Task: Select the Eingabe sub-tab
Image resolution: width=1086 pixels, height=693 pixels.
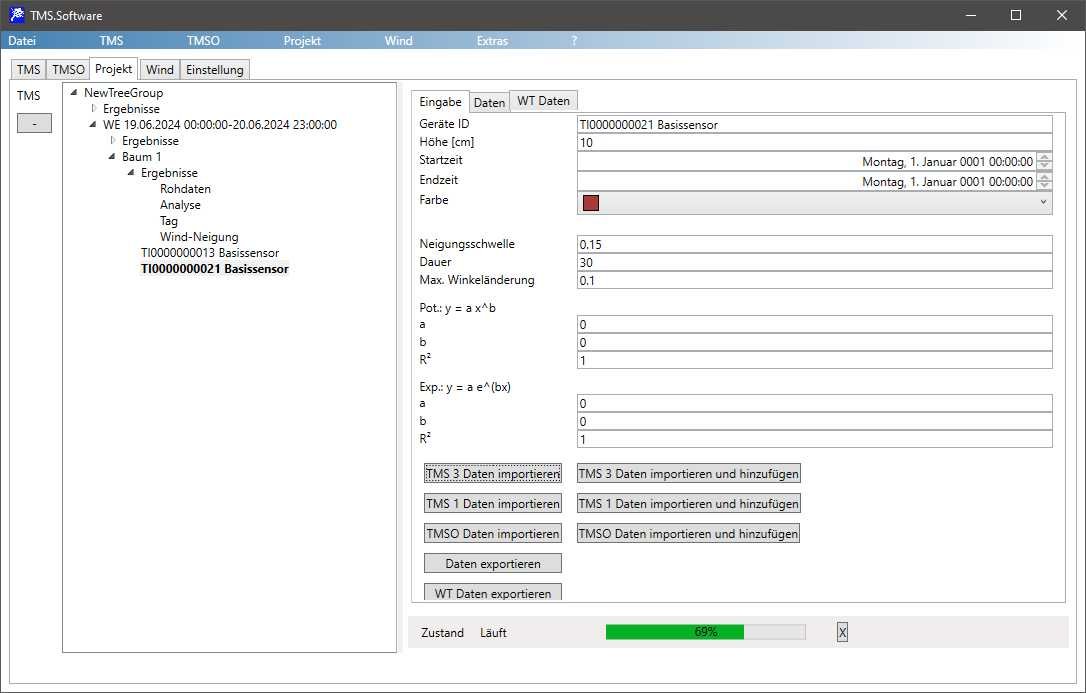Action: [x=440, y=102]
